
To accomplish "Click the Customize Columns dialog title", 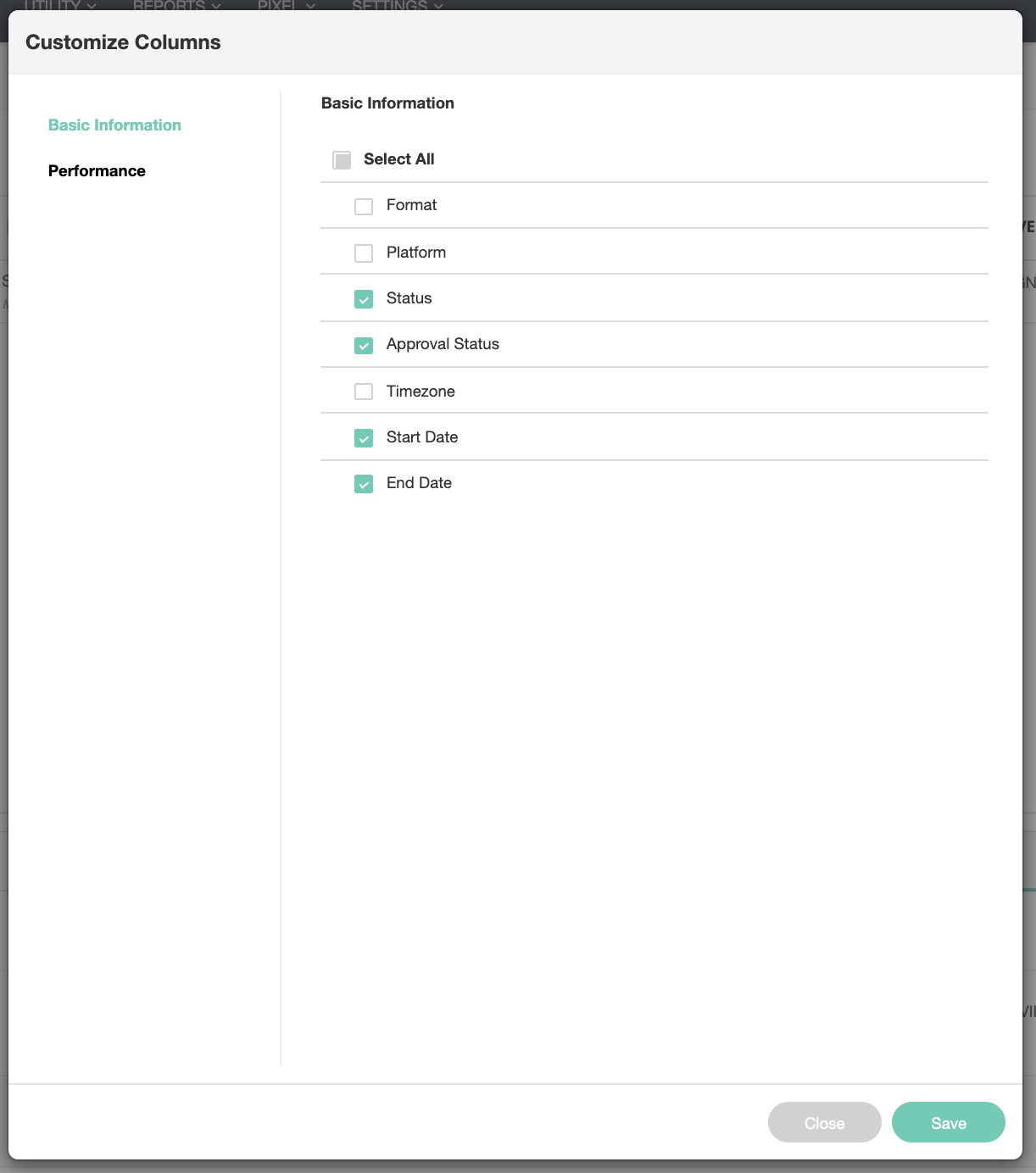I will coord(123,42).
